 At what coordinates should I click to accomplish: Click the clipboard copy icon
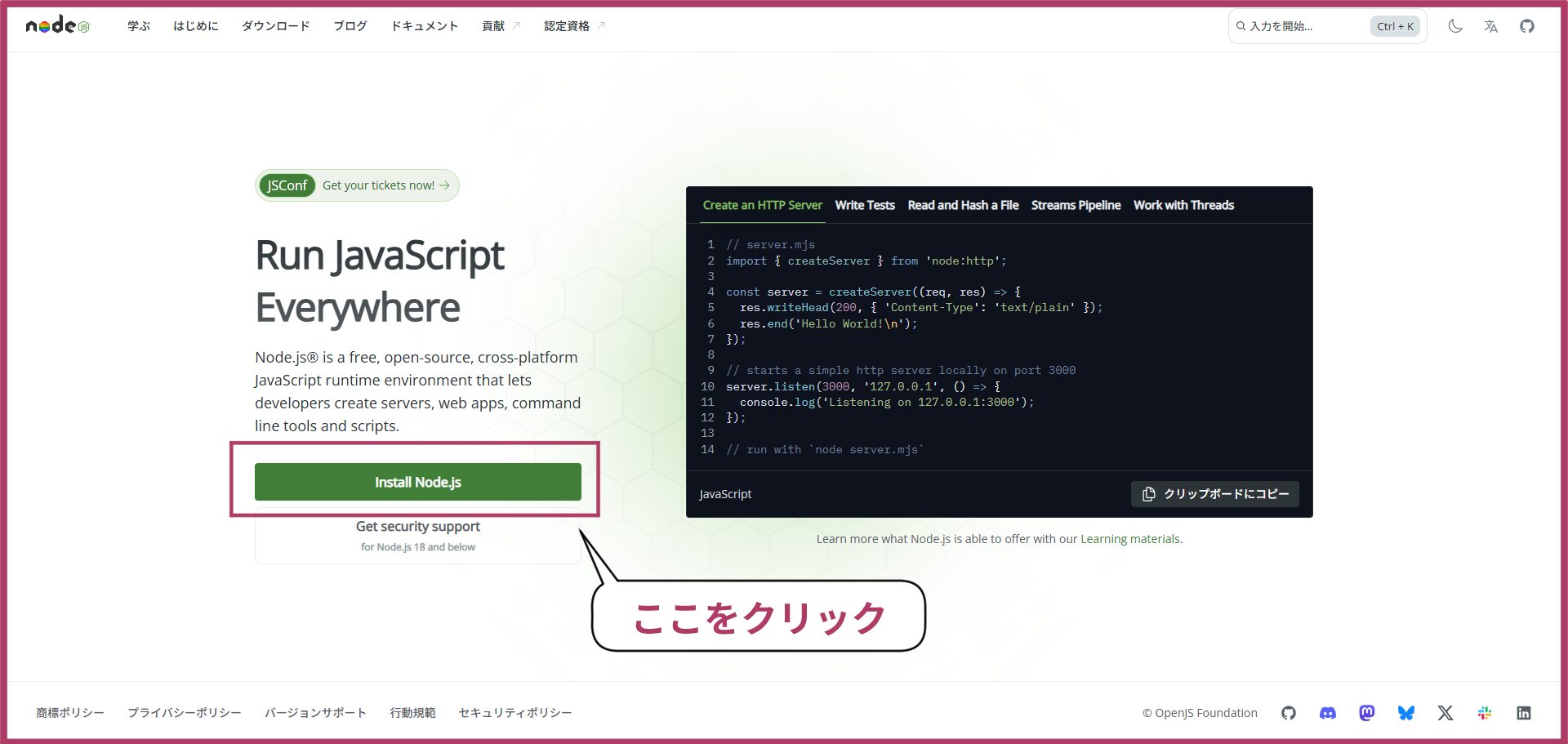pos(1149,494)
